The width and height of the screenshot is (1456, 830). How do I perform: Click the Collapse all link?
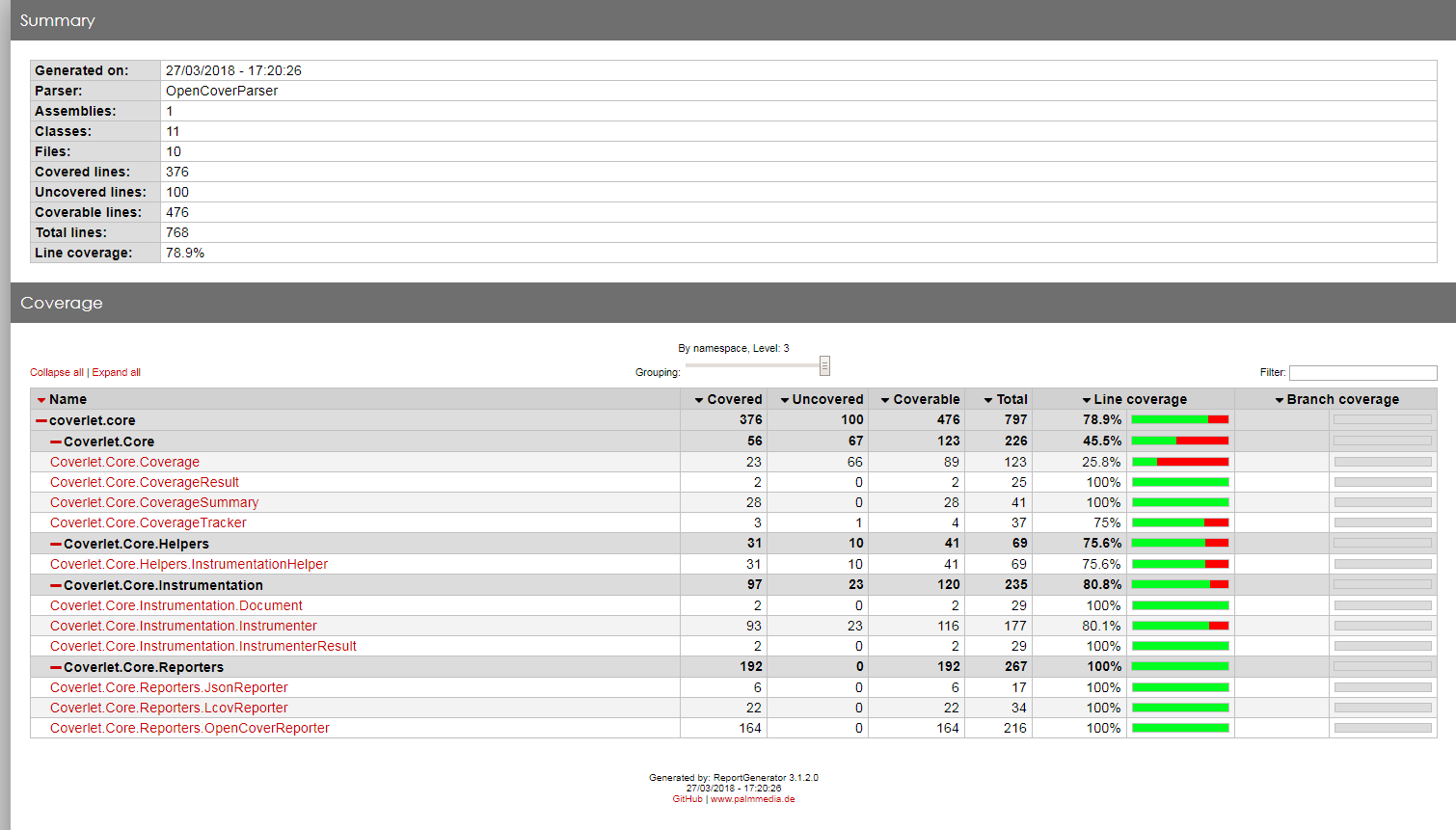tap(57, 372)
